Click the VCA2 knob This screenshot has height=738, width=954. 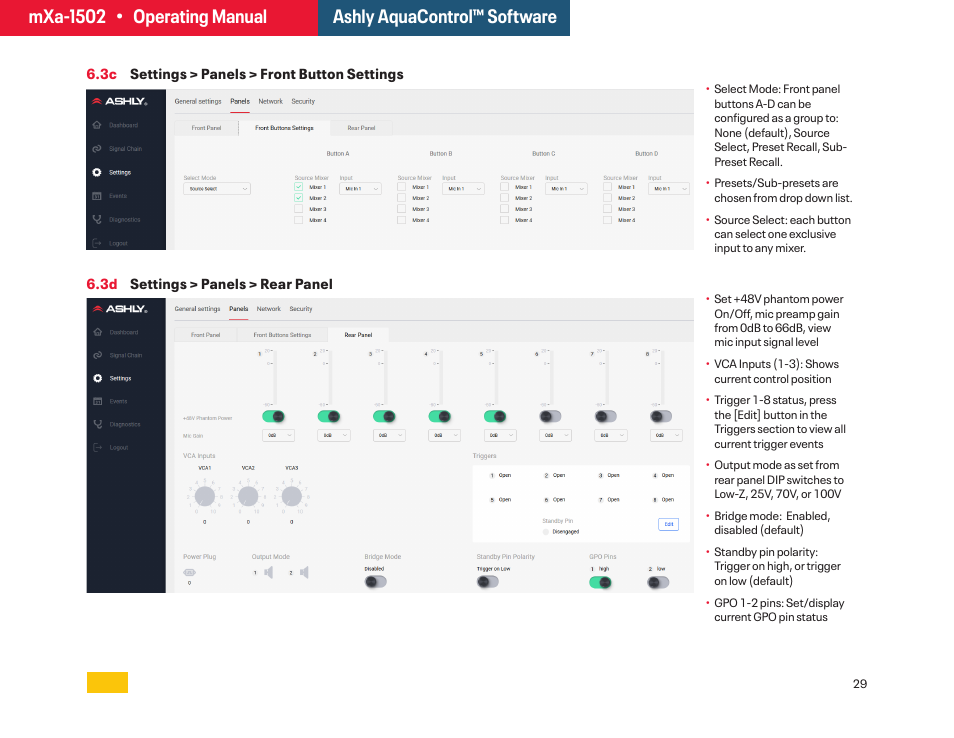tap(248, 496)
